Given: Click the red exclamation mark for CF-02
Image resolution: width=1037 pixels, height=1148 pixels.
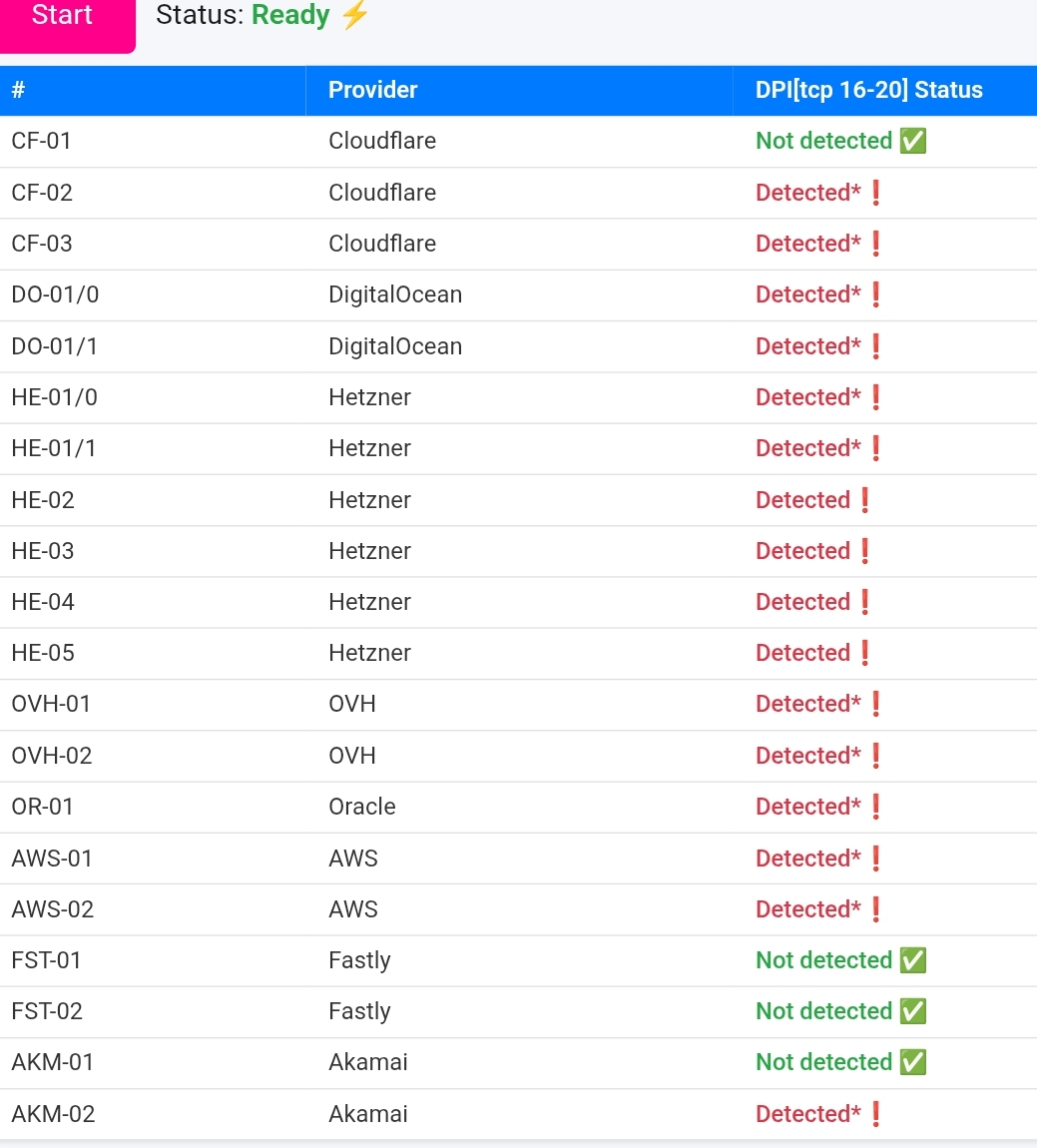Looking at the screenshot, I should [x=876, y=193].
